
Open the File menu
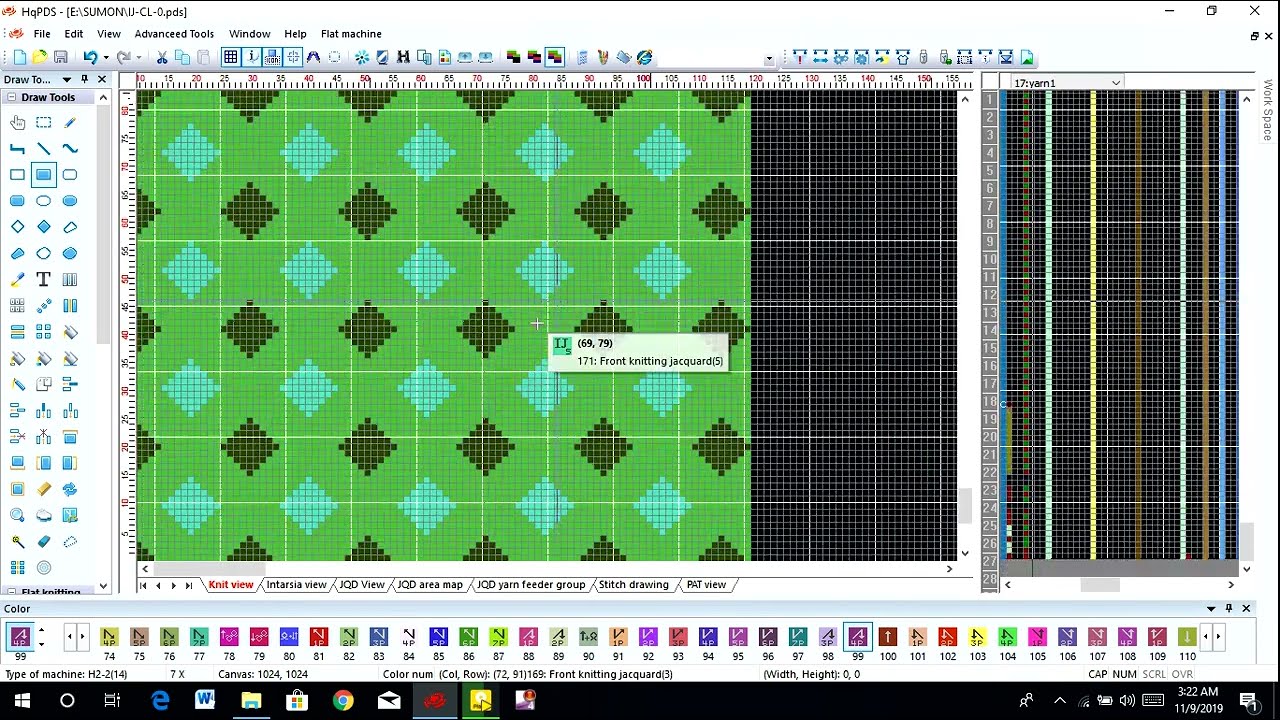42,34
